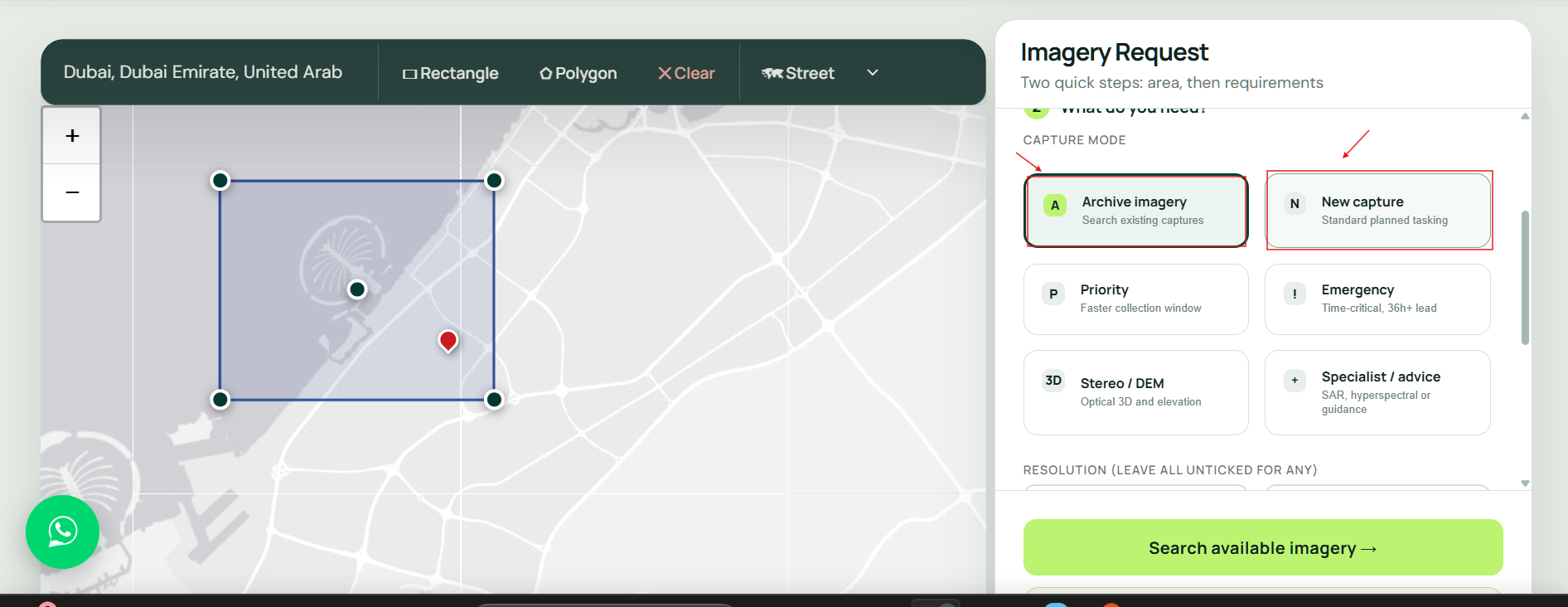
Task: Clear the drawn area
Action: point(686,73)
